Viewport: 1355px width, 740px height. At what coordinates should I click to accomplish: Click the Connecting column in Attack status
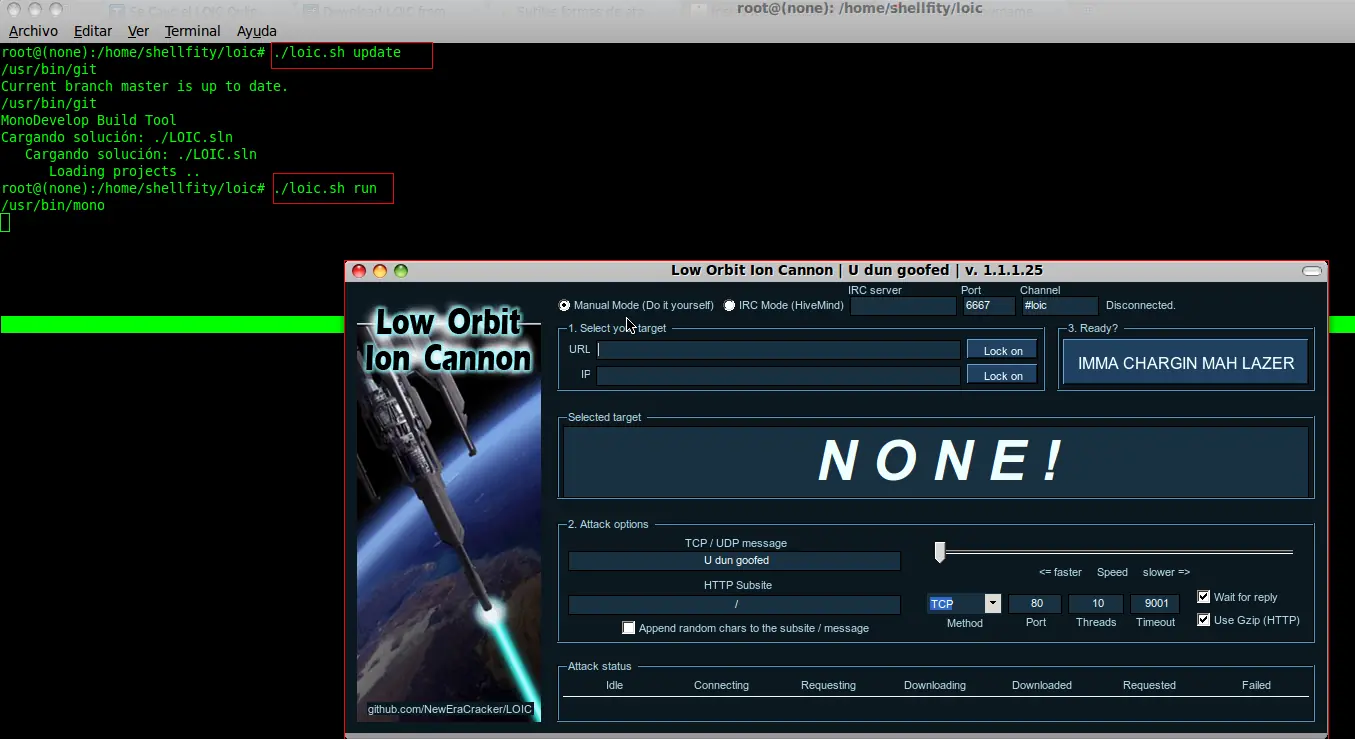click(721, 685)
